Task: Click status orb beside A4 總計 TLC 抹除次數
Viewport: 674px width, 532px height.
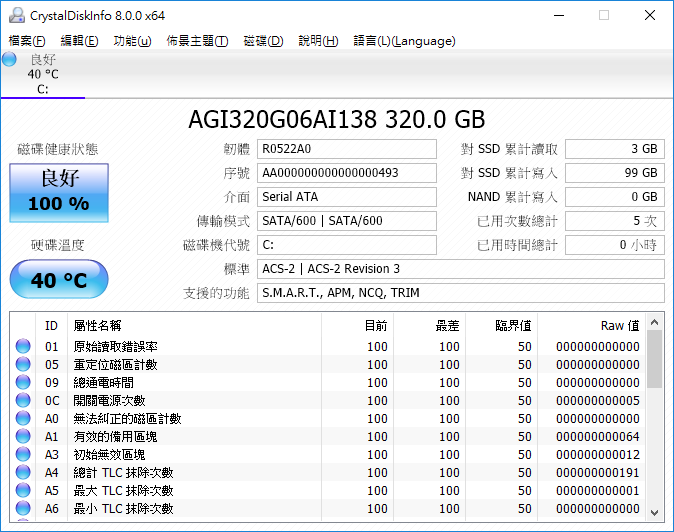Action: click(x=23, y=473)
